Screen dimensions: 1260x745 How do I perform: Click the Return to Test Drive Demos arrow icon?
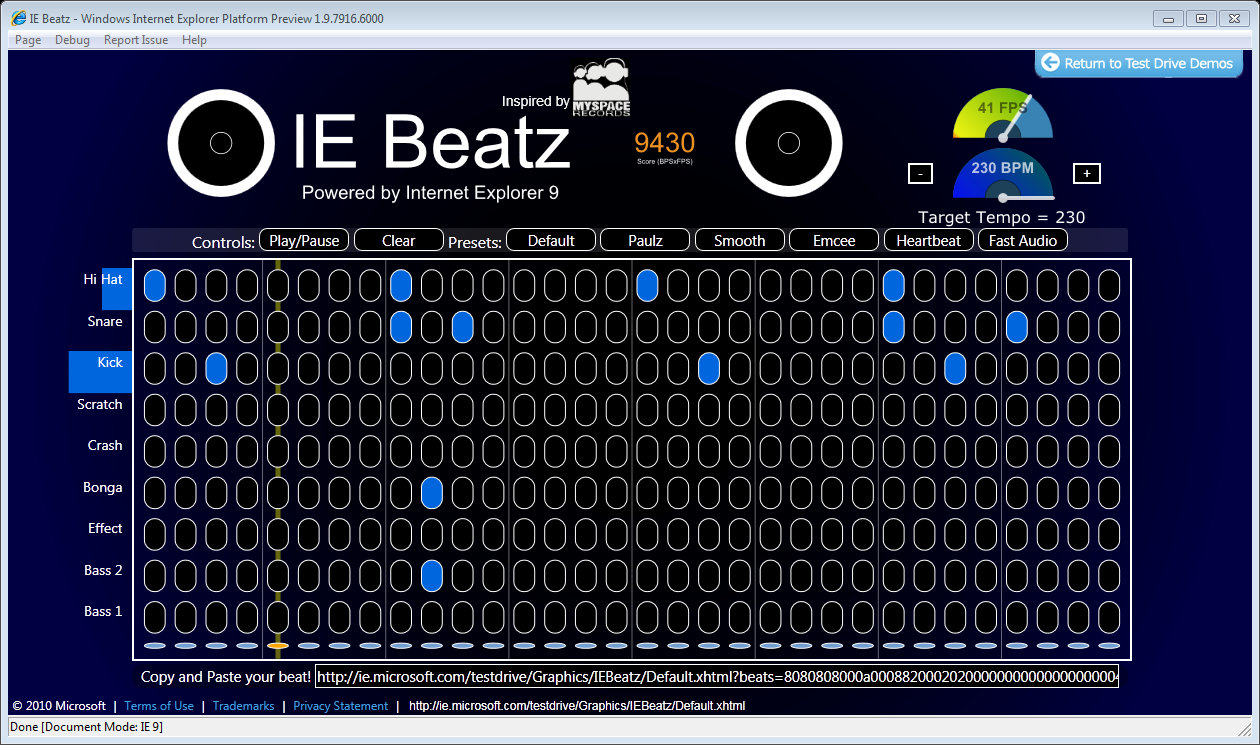tap(1050, 63)
